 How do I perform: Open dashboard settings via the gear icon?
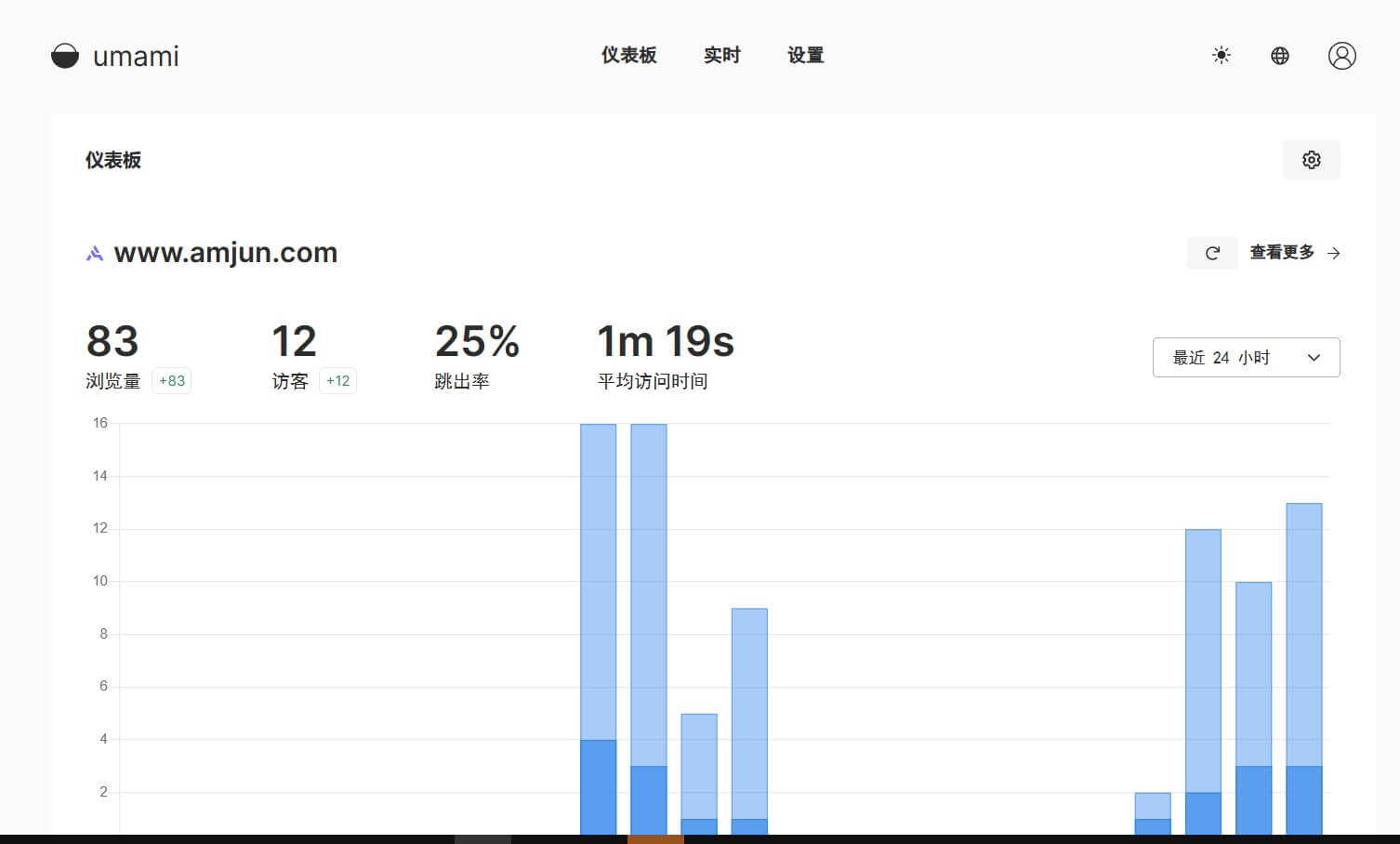click(x=1311, y=159)
